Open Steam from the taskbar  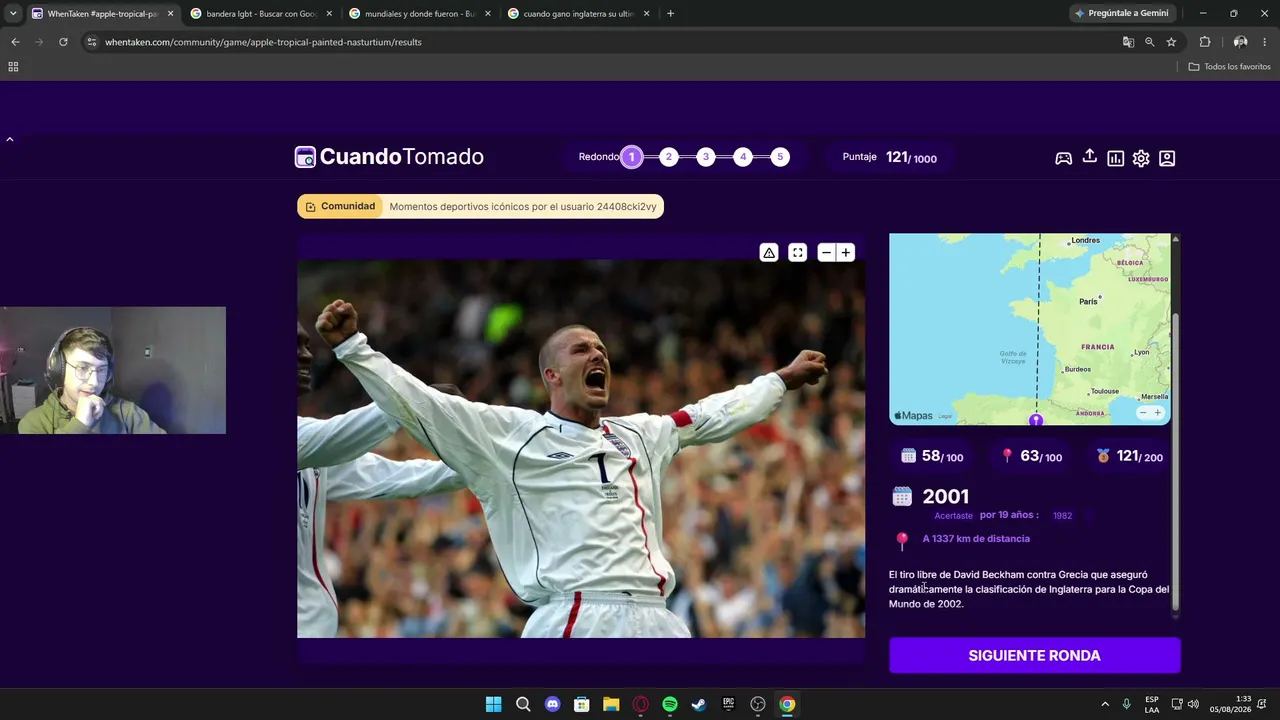pyautogui.click(x=699, y=704)
